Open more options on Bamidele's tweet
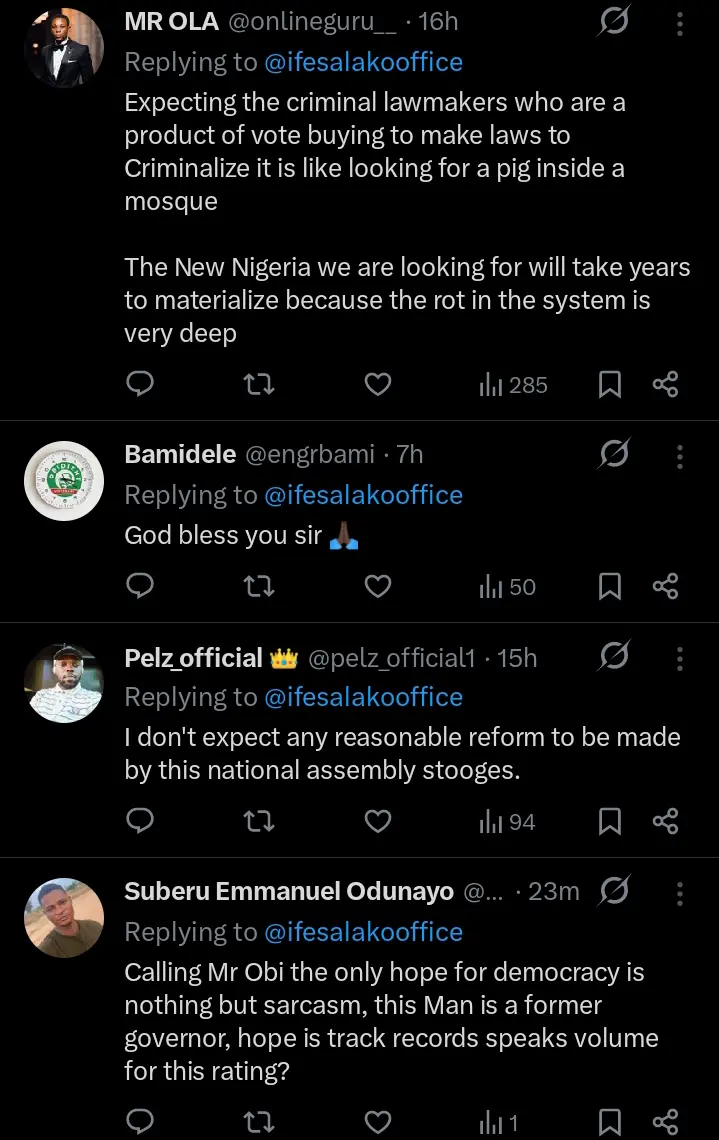 click(x=680, y=457)
